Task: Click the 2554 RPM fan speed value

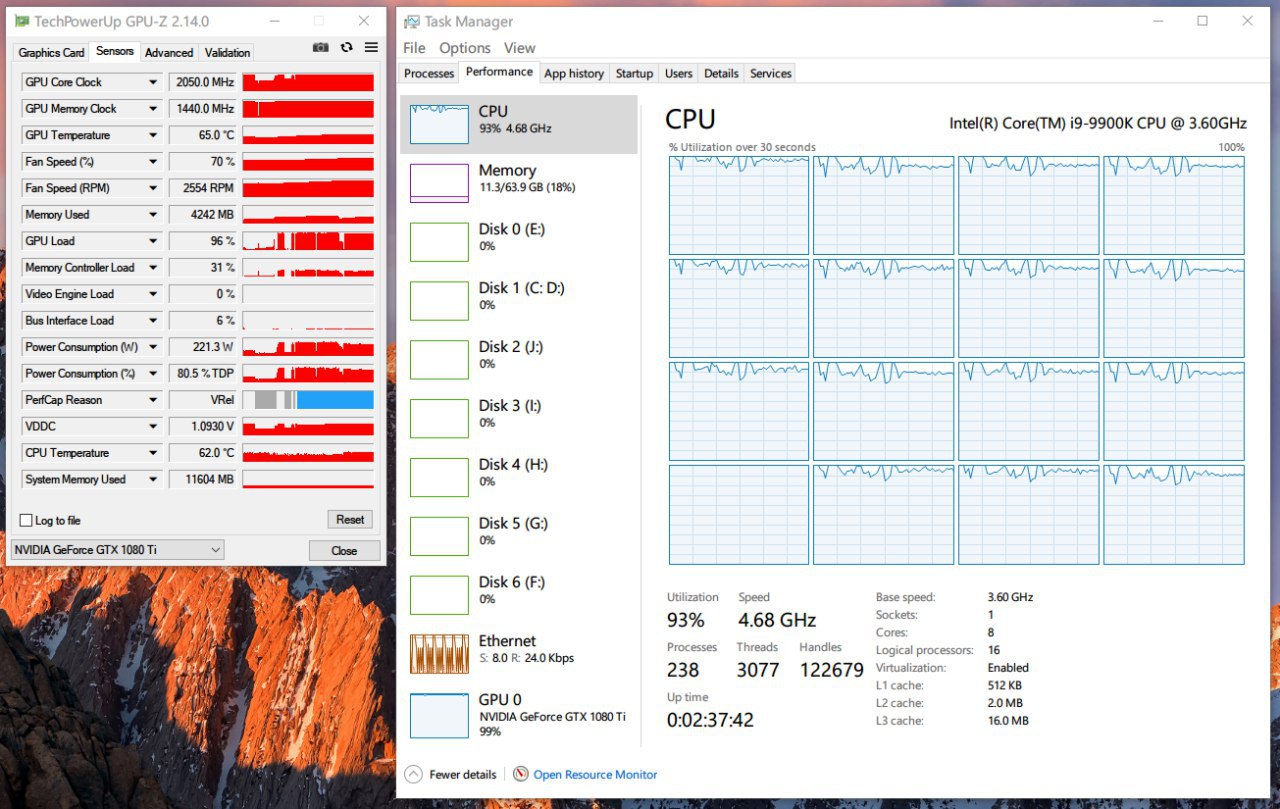Action: coord(204,188)
